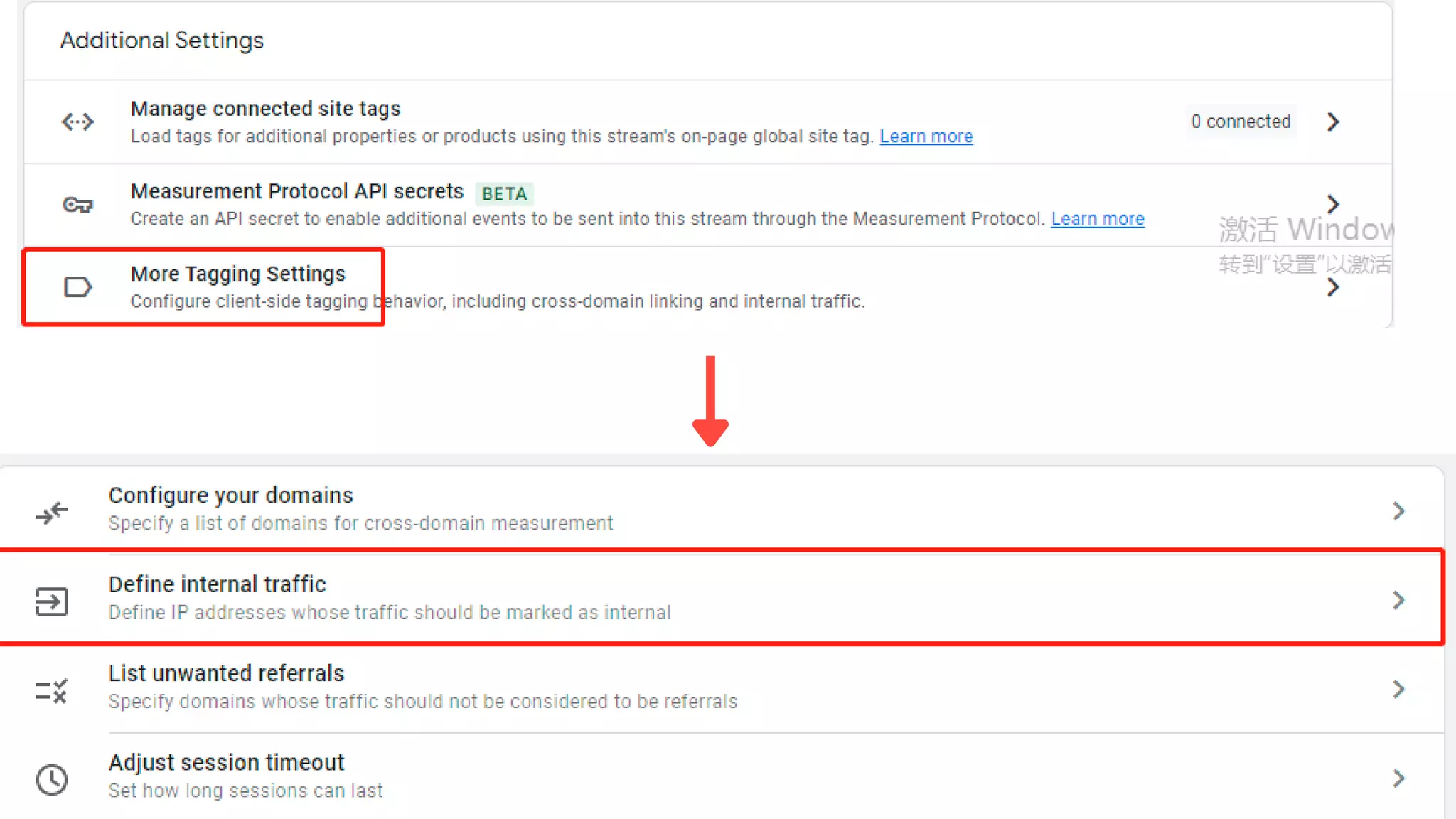Open Learn more link for site tags

click(x=926, y=136)
